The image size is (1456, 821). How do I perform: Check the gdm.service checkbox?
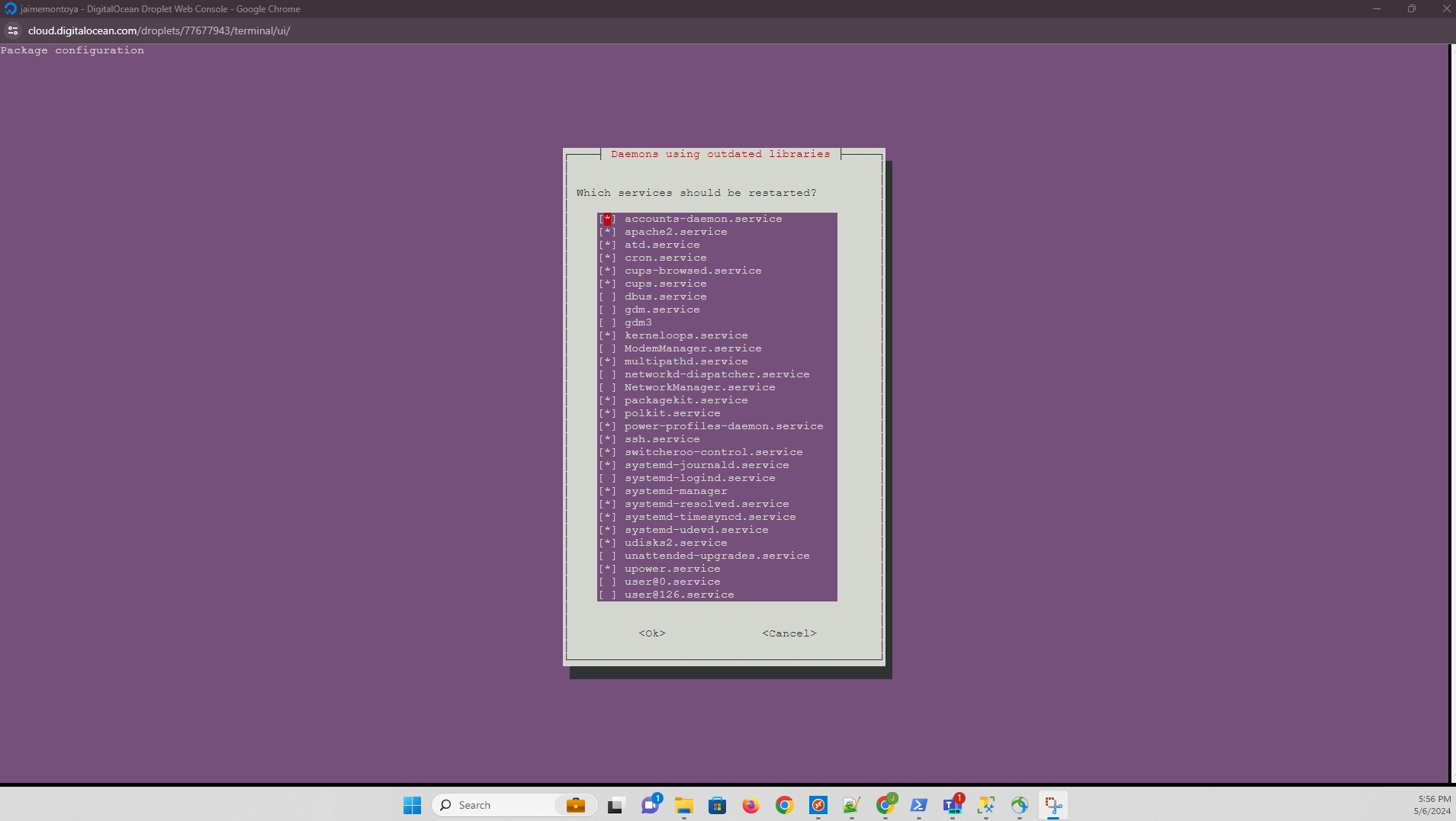click(x=607, y=309)
